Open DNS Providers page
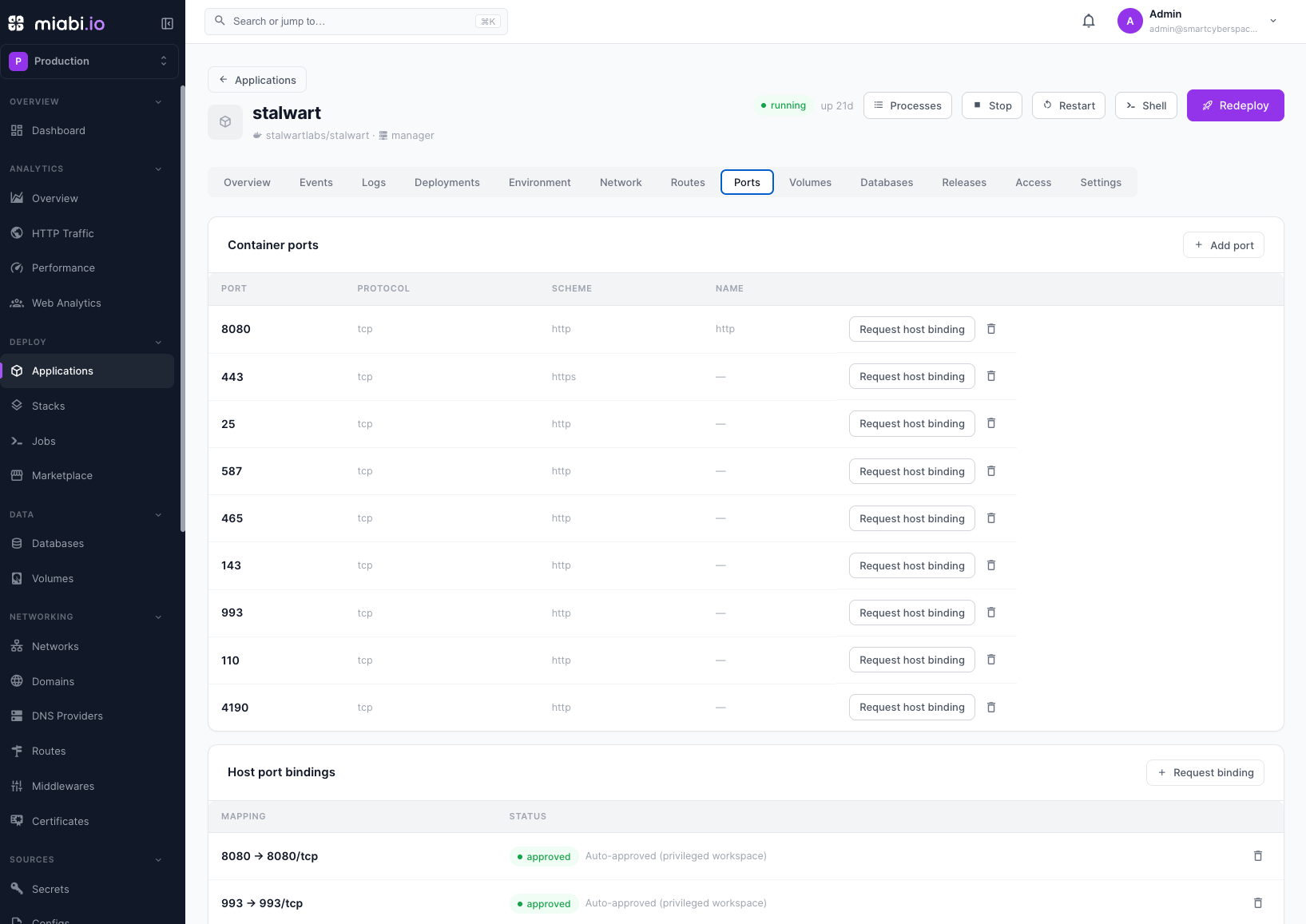Screen dimensions: 1306x924 point(87,716)
